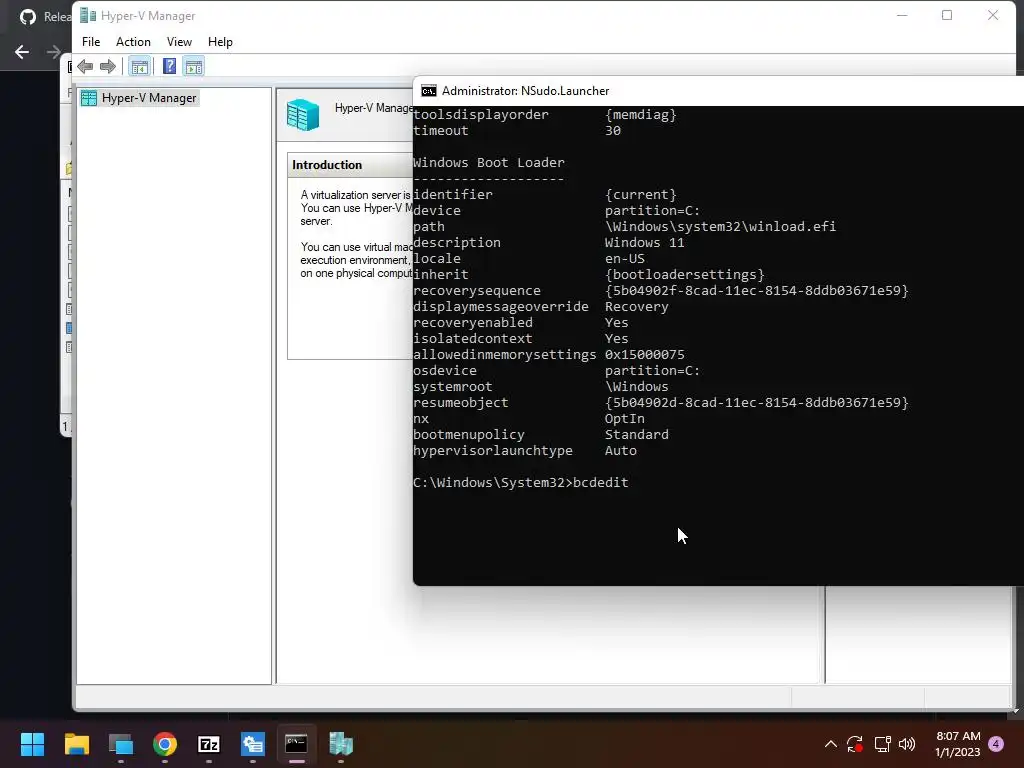Screen dimensions: 1024x768
Task: Click the GitHub tab icon in background browser
Action: 27,17
